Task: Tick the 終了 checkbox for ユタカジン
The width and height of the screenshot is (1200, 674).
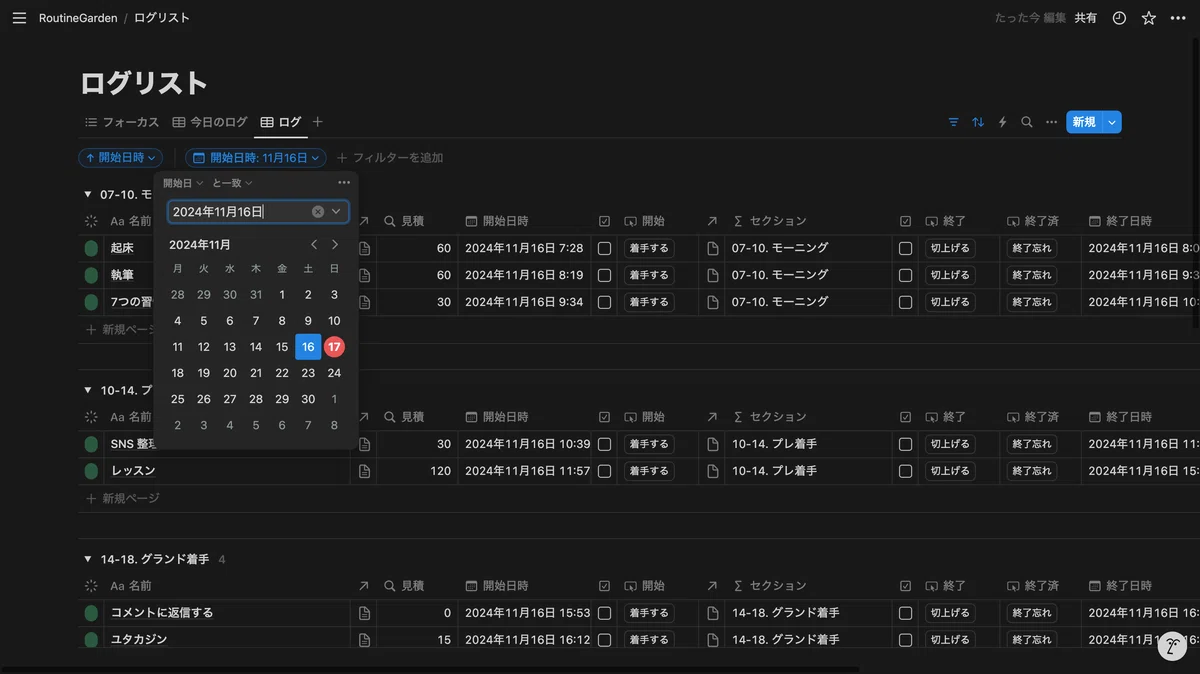Action: pos(905,640)
